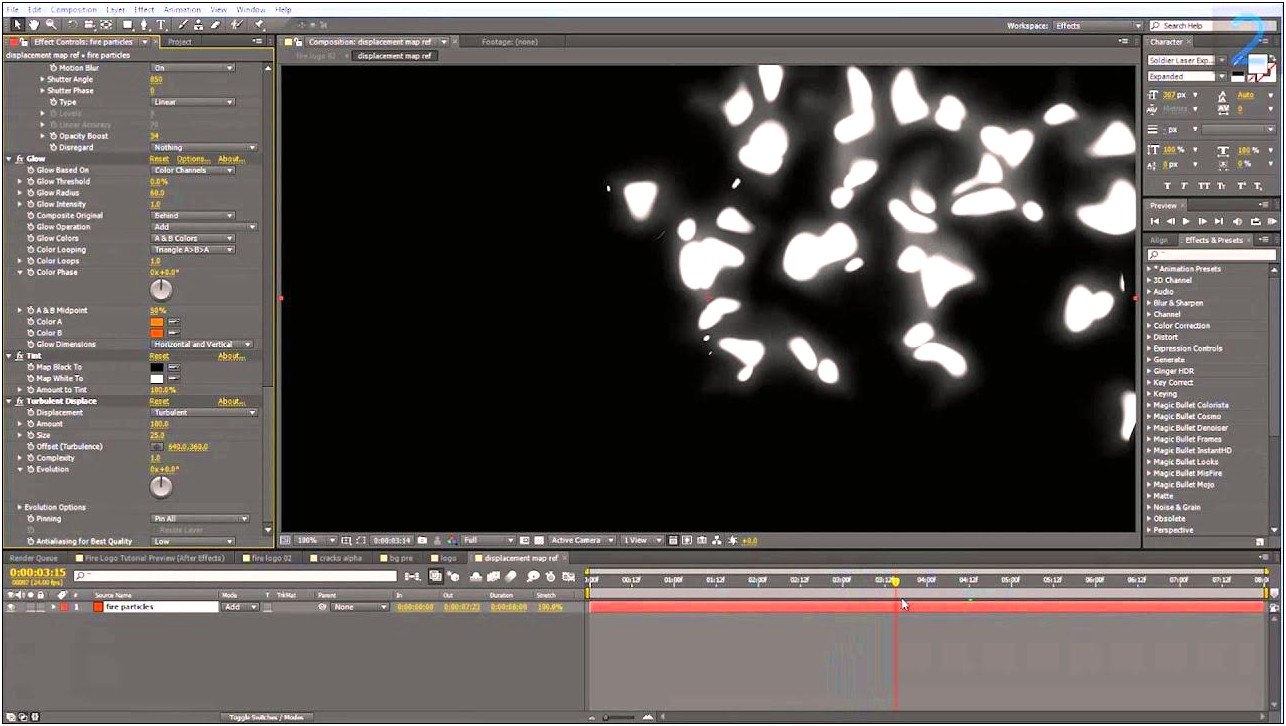Select the Selection arrow tool
This screenshot has height=726, width=1286.
[x=17, y=24]
